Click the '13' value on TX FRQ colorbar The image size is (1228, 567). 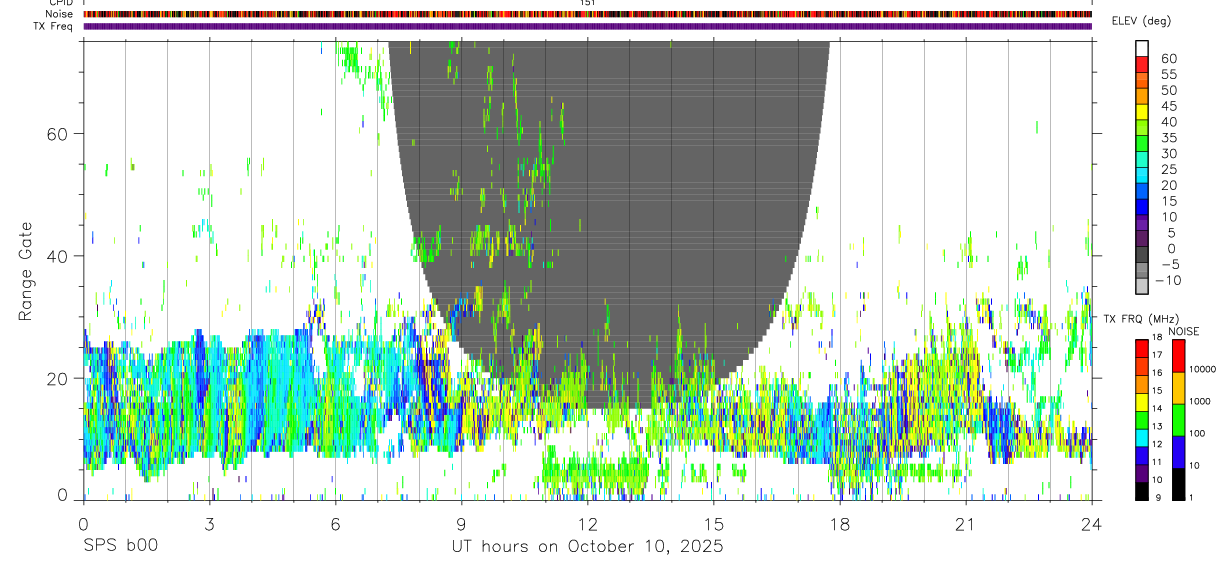coord(1157,426)
